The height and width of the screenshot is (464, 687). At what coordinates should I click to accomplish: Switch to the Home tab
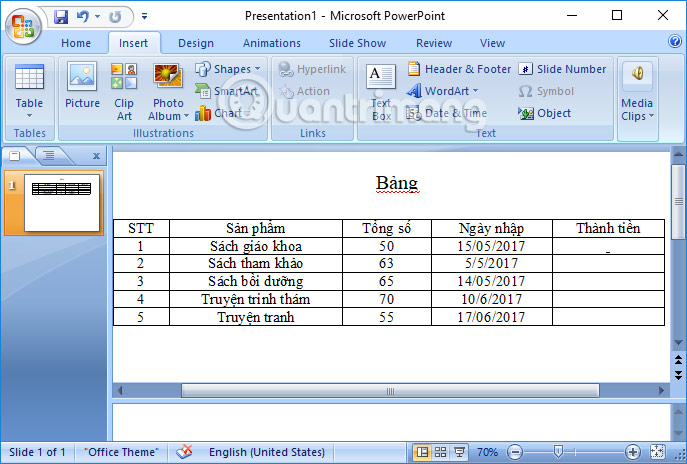click(x=76, y=43)
